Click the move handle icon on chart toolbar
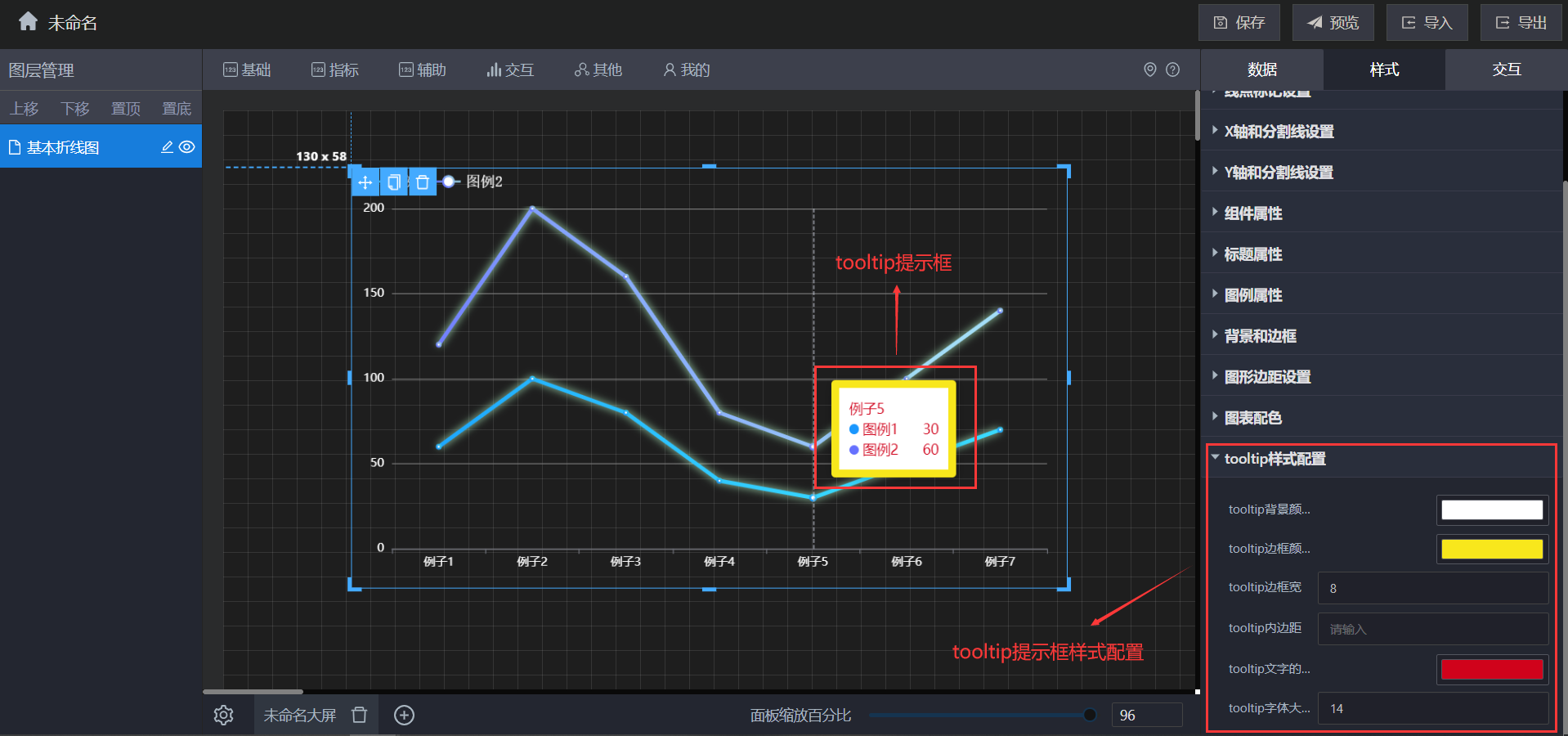Screen dimensions: 1568x736 click(x=365, y=182)
